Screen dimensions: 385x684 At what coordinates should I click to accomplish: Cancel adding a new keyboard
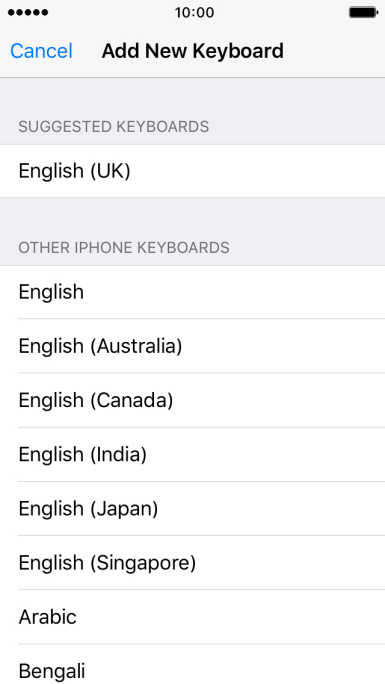click(41, 51)
